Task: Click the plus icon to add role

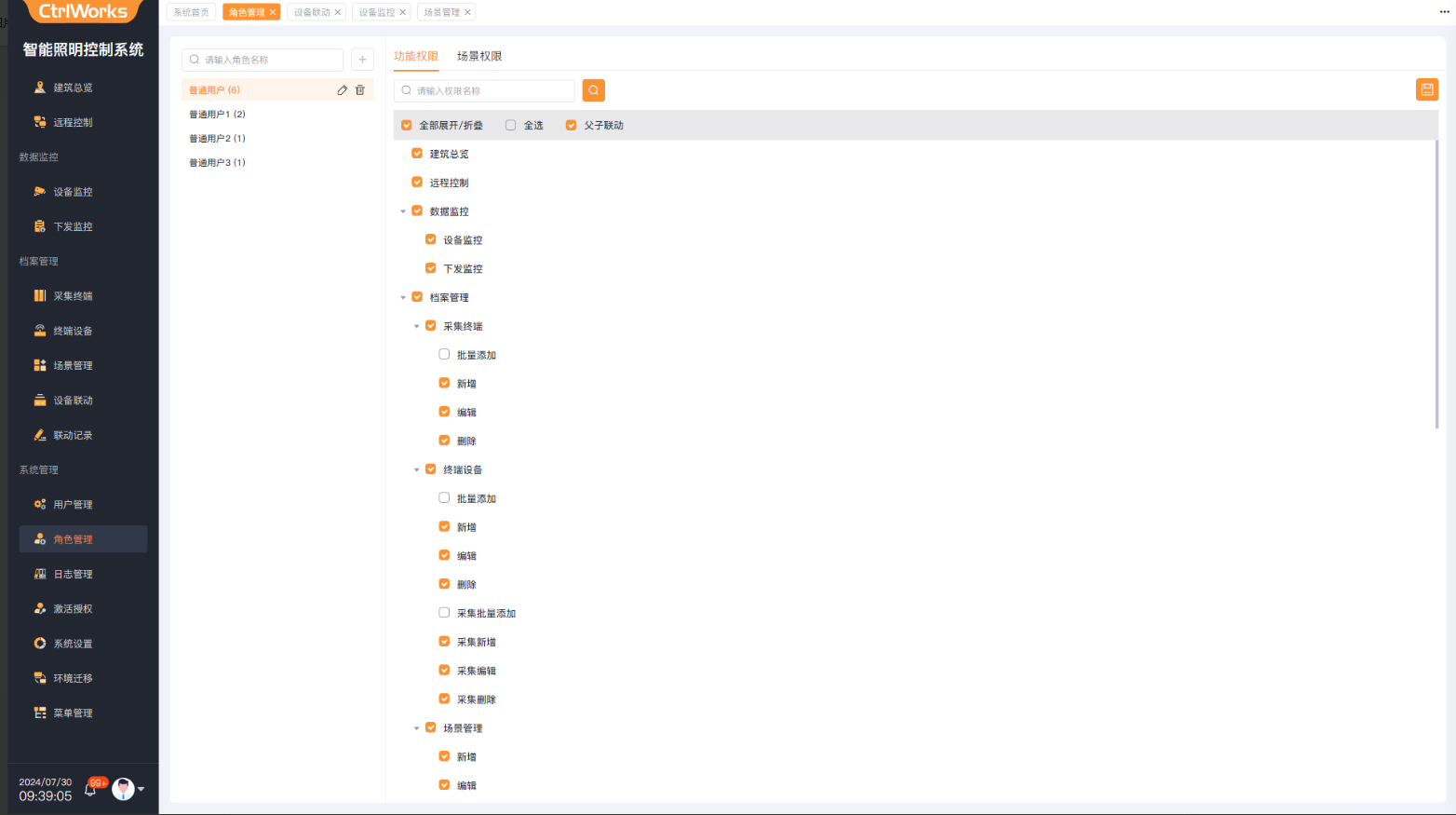Action: click(x=362, y=60)
